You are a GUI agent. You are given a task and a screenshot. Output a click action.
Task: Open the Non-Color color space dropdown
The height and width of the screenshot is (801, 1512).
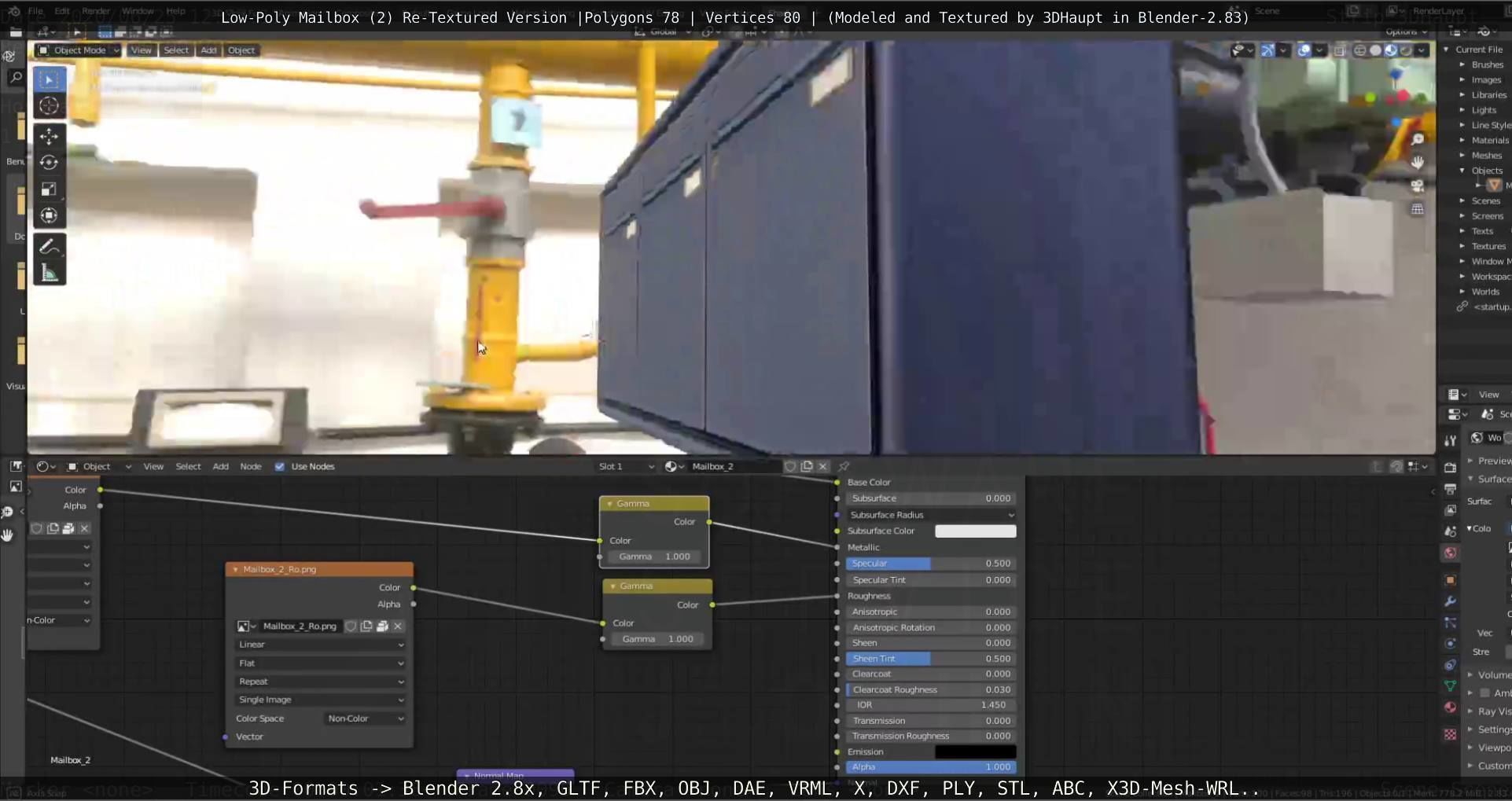pyautogui.click(x=366, y=718)
